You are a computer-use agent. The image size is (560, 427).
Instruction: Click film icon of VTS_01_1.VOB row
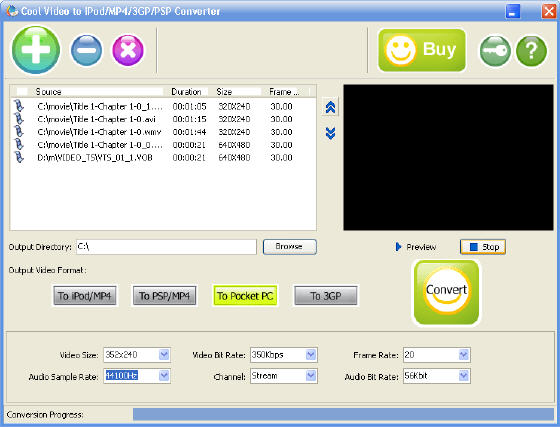[x=19, y=157]
